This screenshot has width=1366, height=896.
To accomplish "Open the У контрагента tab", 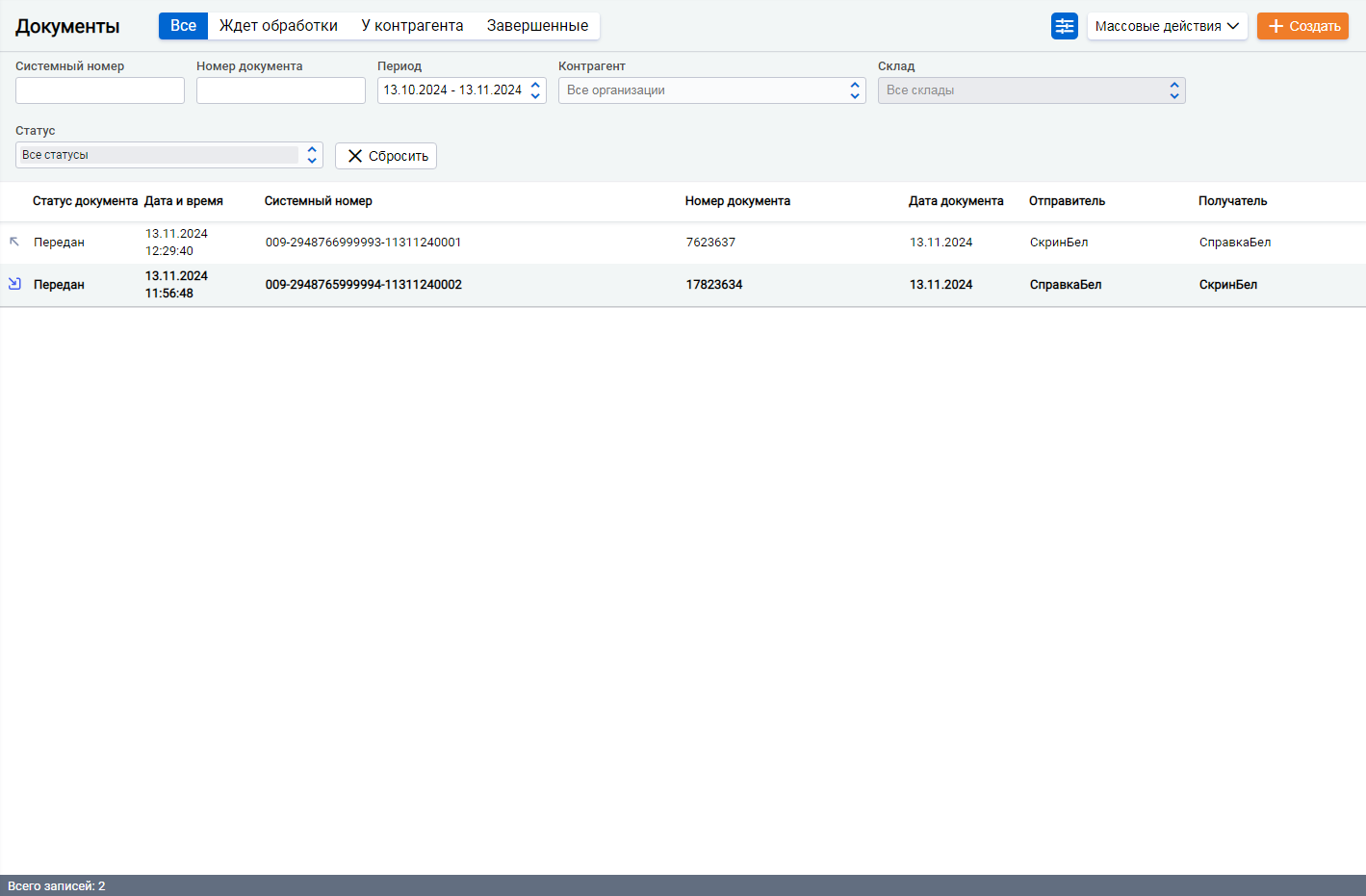I will (412, 26).
